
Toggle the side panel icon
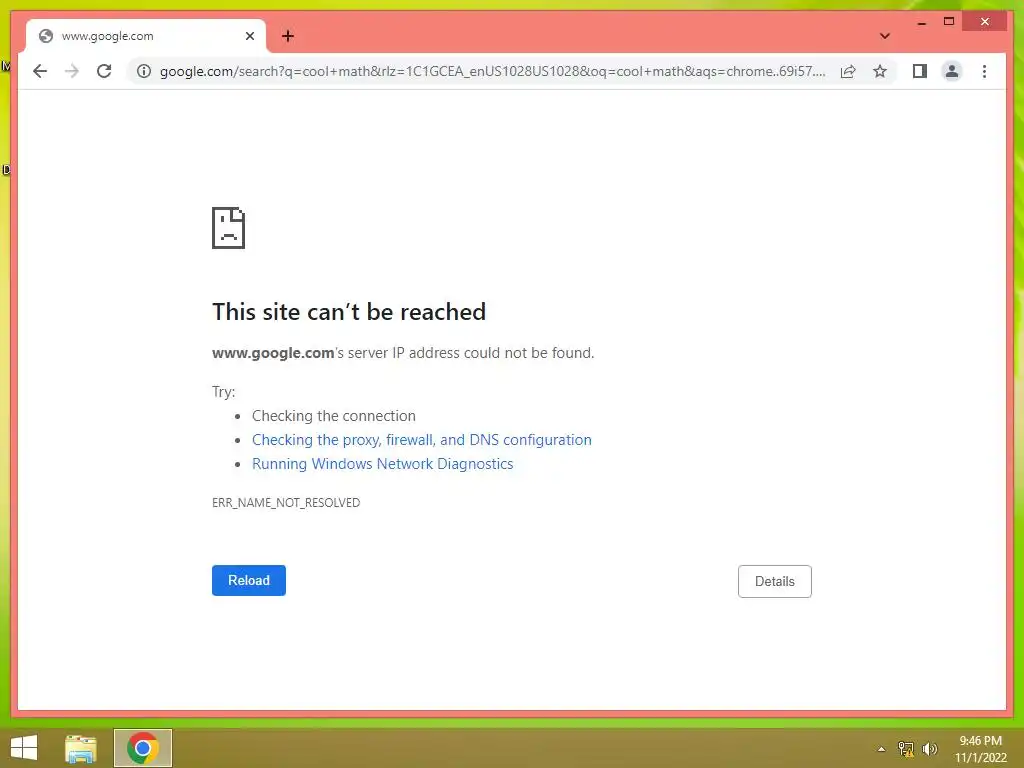pos(920,71)
